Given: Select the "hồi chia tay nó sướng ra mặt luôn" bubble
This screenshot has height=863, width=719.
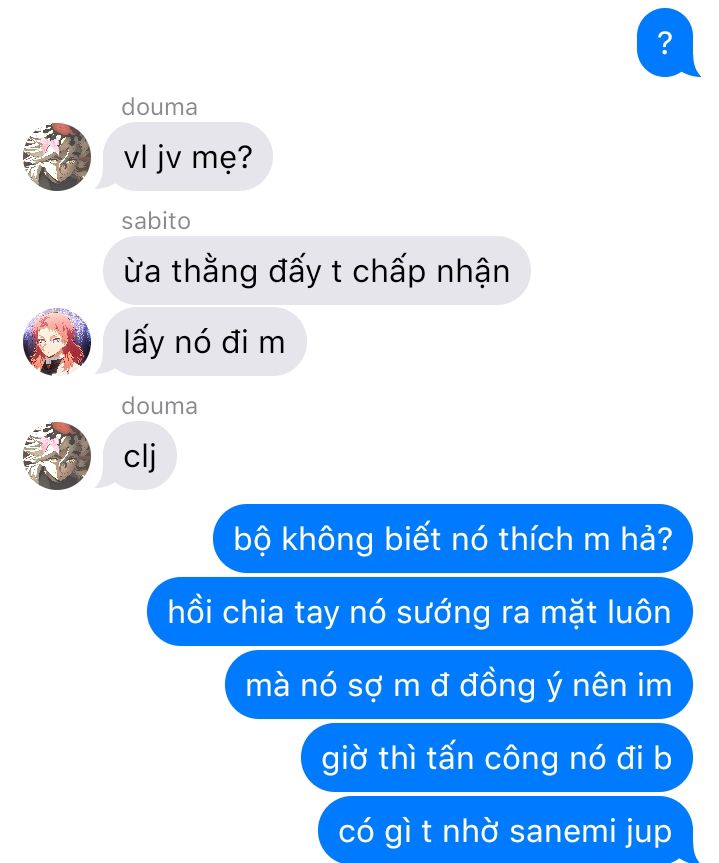Looking at the screenshot, I should (x=420, y=612).
